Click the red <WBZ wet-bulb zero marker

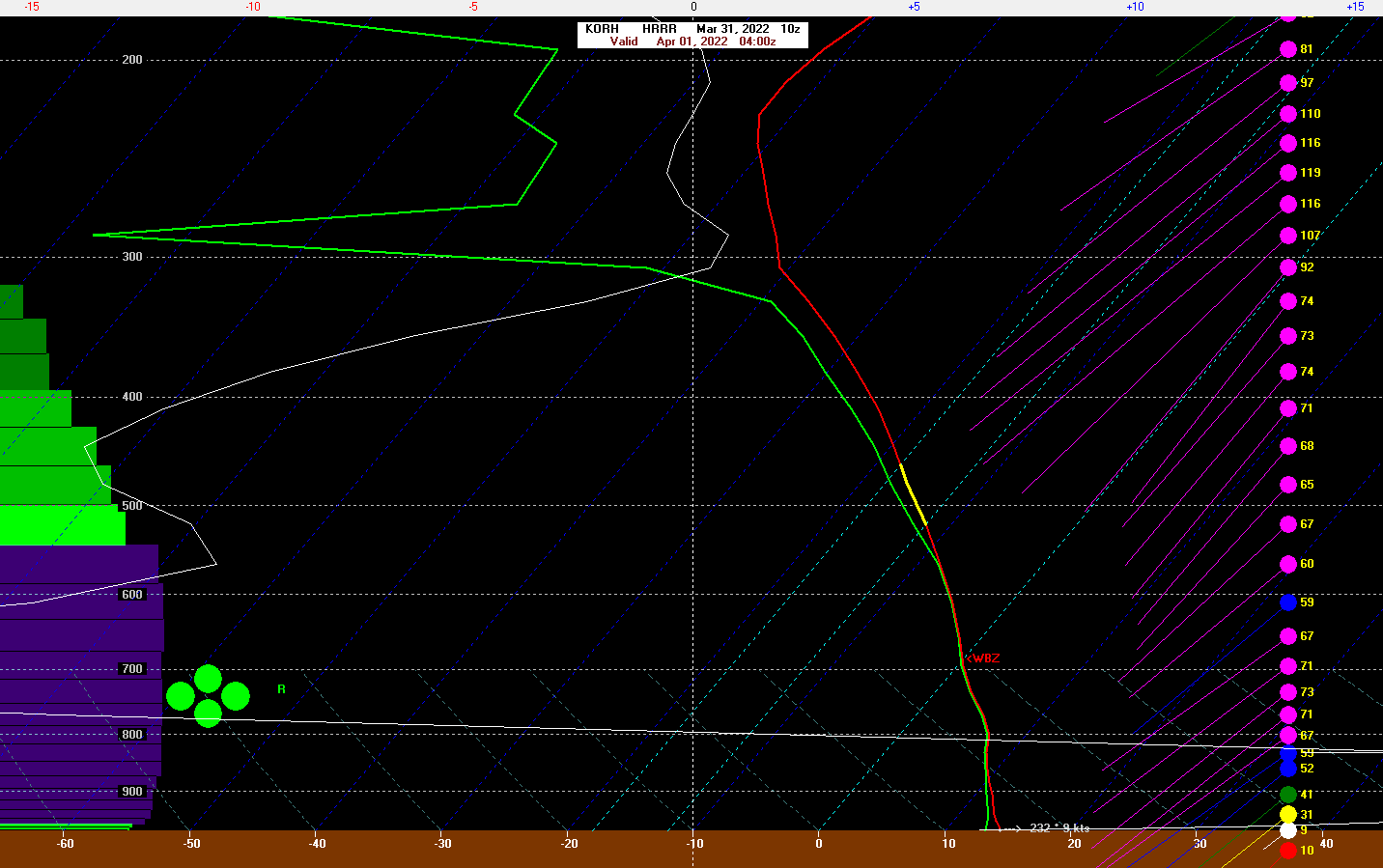[x=982, y=658]
